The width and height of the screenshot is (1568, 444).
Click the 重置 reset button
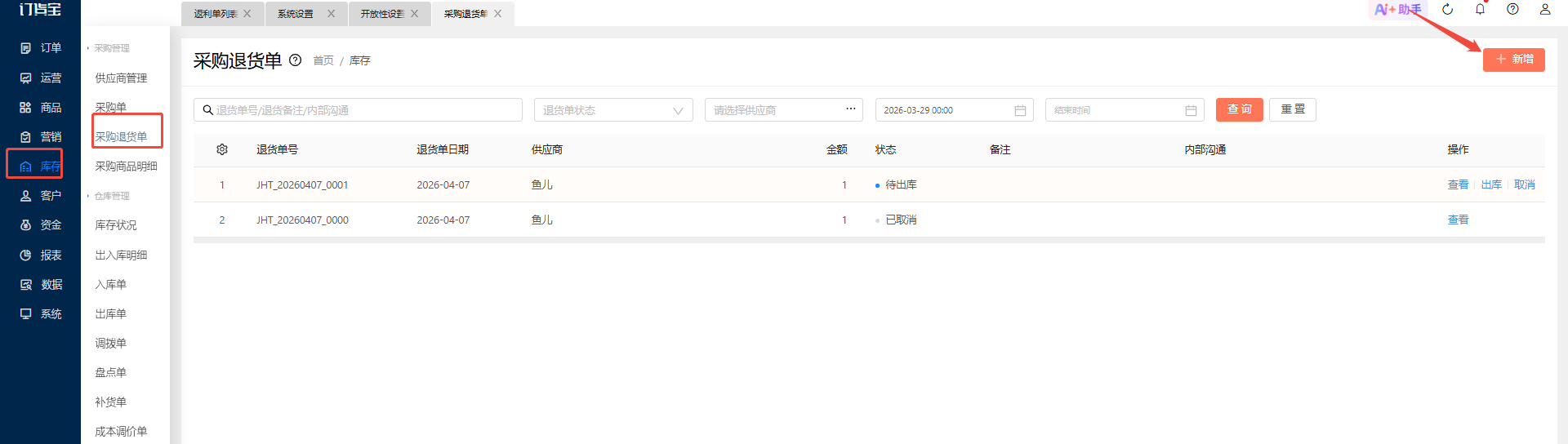[1292, 109]
